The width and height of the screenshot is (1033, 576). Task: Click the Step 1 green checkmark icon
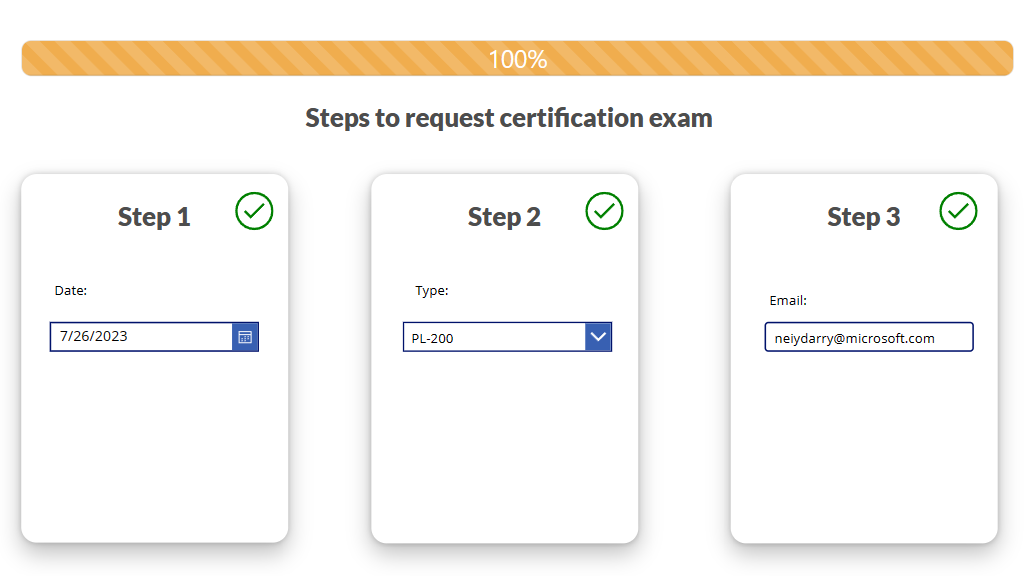[254, 211]
